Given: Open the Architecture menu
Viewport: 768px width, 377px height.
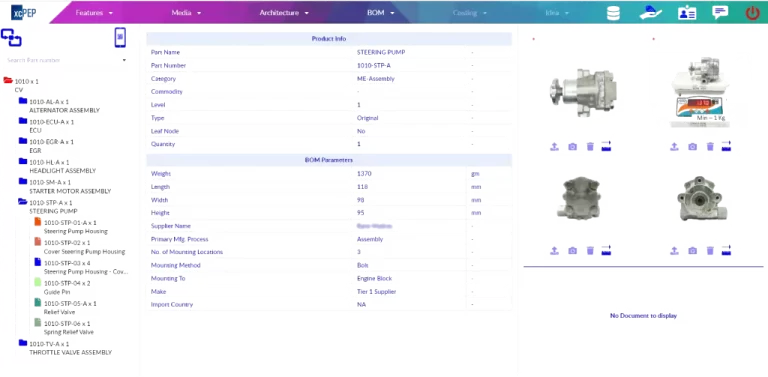Looking at the screenshot, I should tap(284, 13).
